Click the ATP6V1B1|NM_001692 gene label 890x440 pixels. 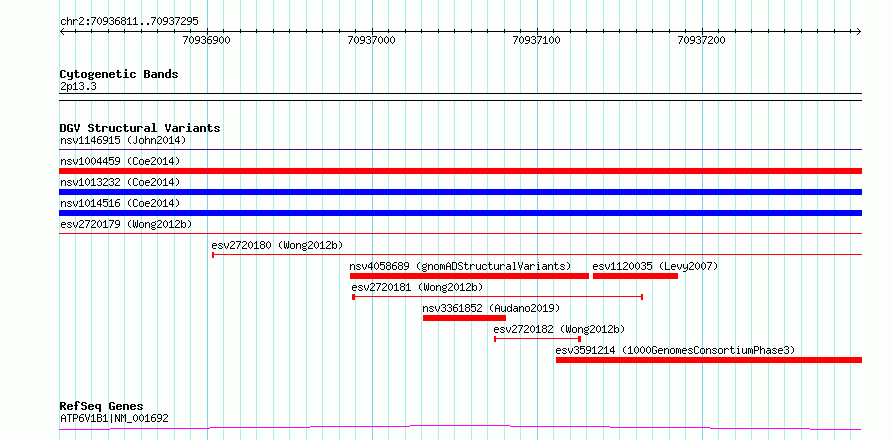[x=114, y=419]
